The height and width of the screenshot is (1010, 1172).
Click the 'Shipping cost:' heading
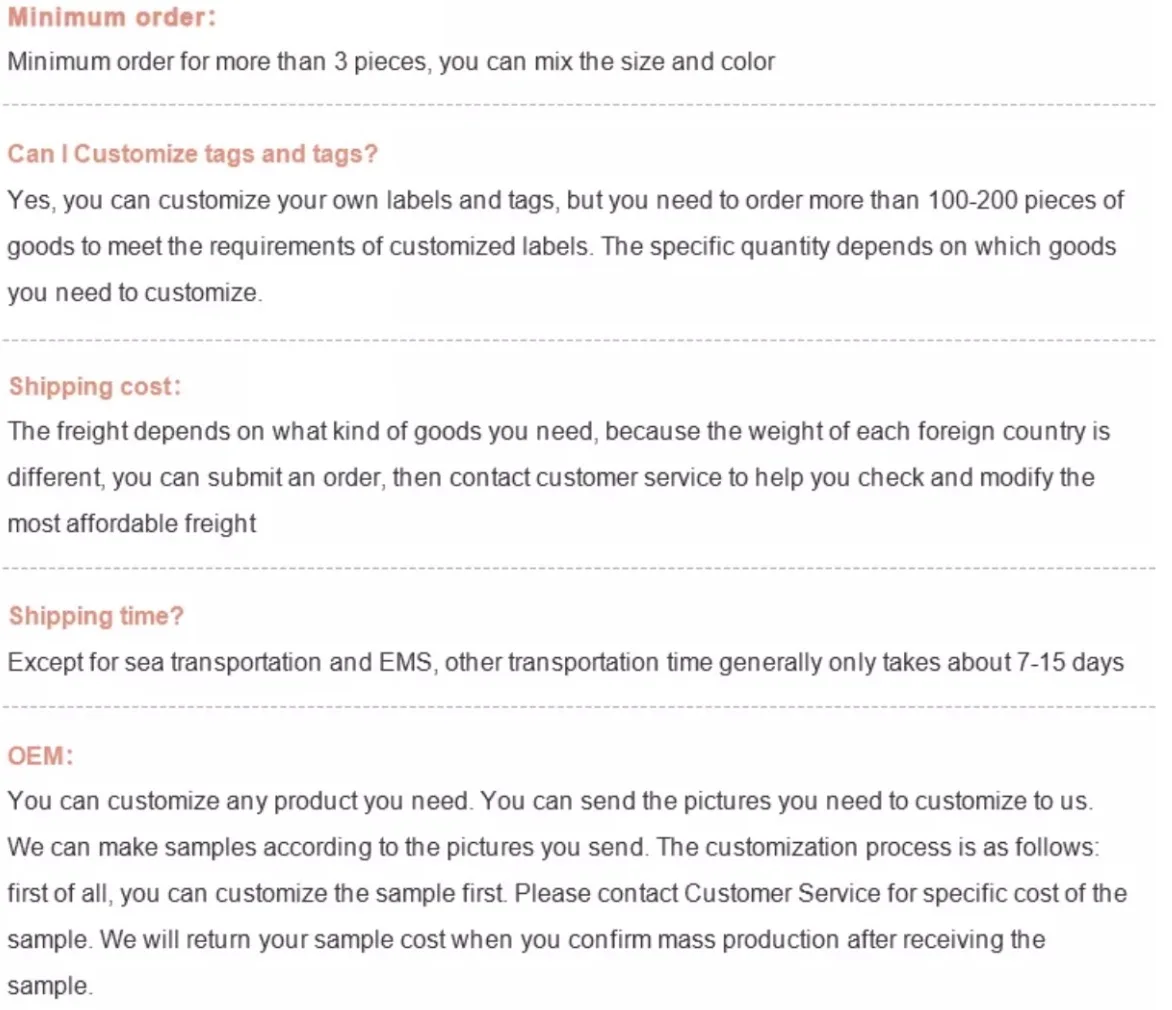click(x=95, y=387)
